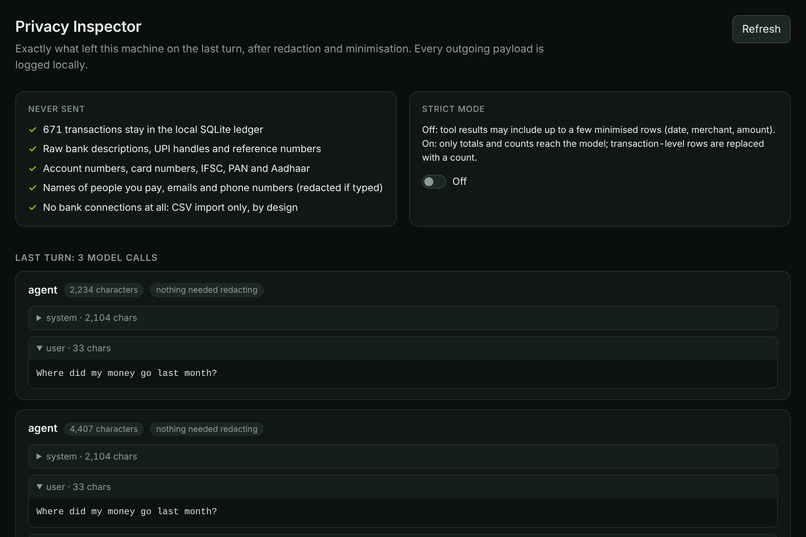Click checkmark beside Names of people row
The height and width of the screenshot is (537, 806).
coord(33,188)
